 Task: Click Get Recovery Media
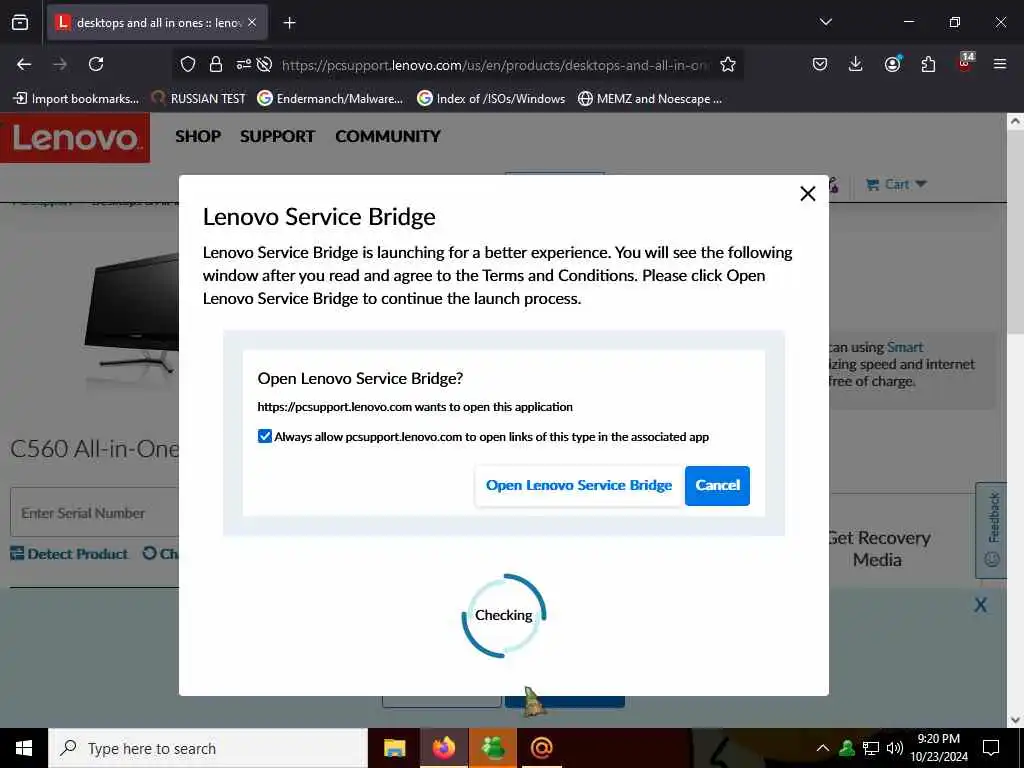point(878,549)
